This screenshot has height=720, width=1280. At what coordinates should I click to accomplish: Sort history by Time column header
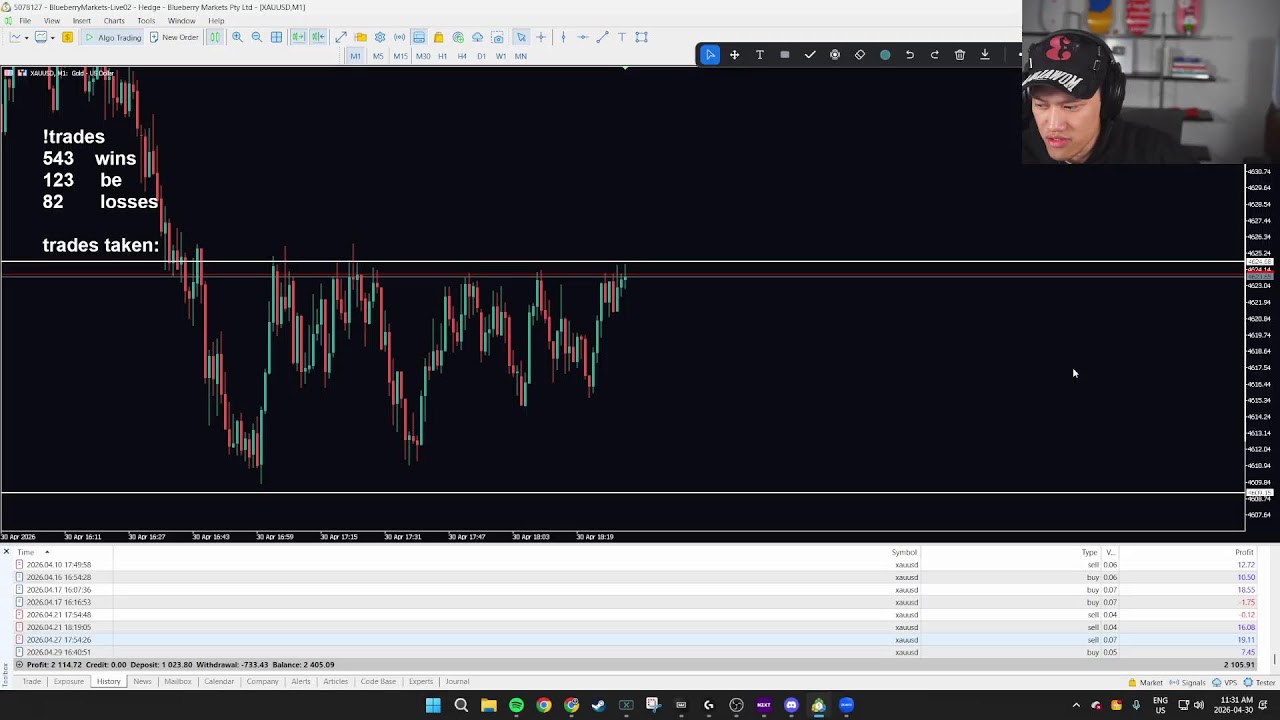25,552
